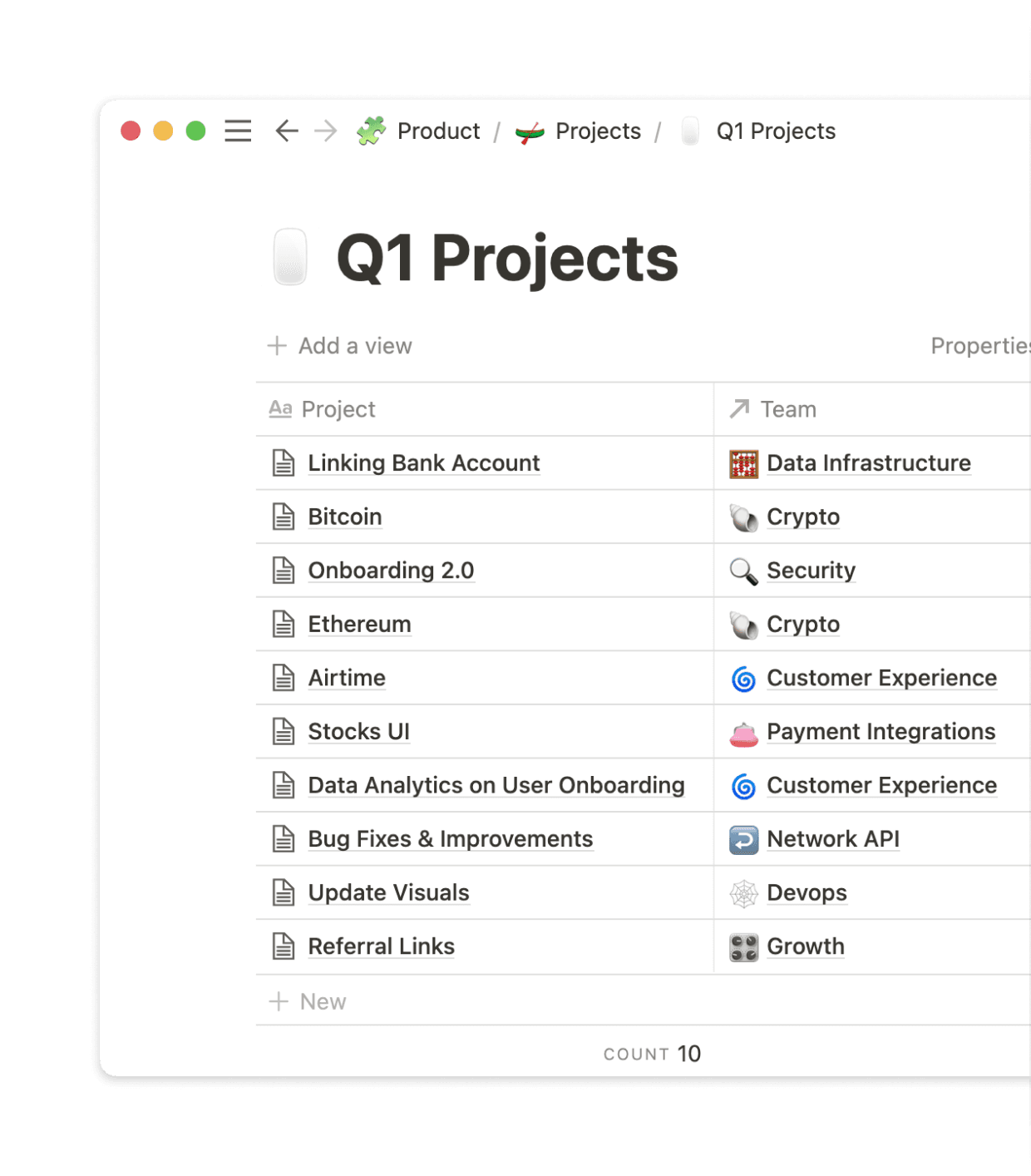
Task: Click the puzzle piece Product icon
Action: click(372, 131)
